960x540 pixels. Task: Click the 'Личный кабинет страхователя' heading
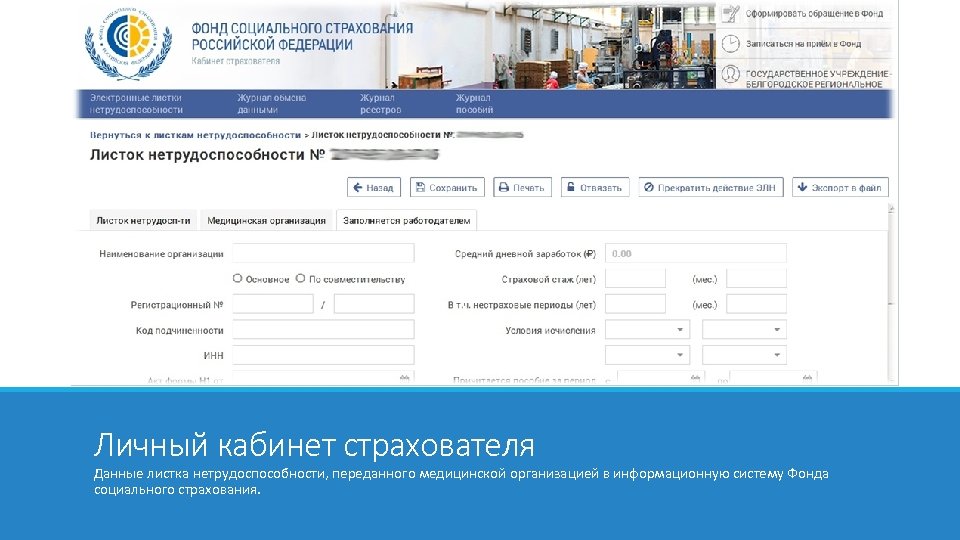[314, 445]
